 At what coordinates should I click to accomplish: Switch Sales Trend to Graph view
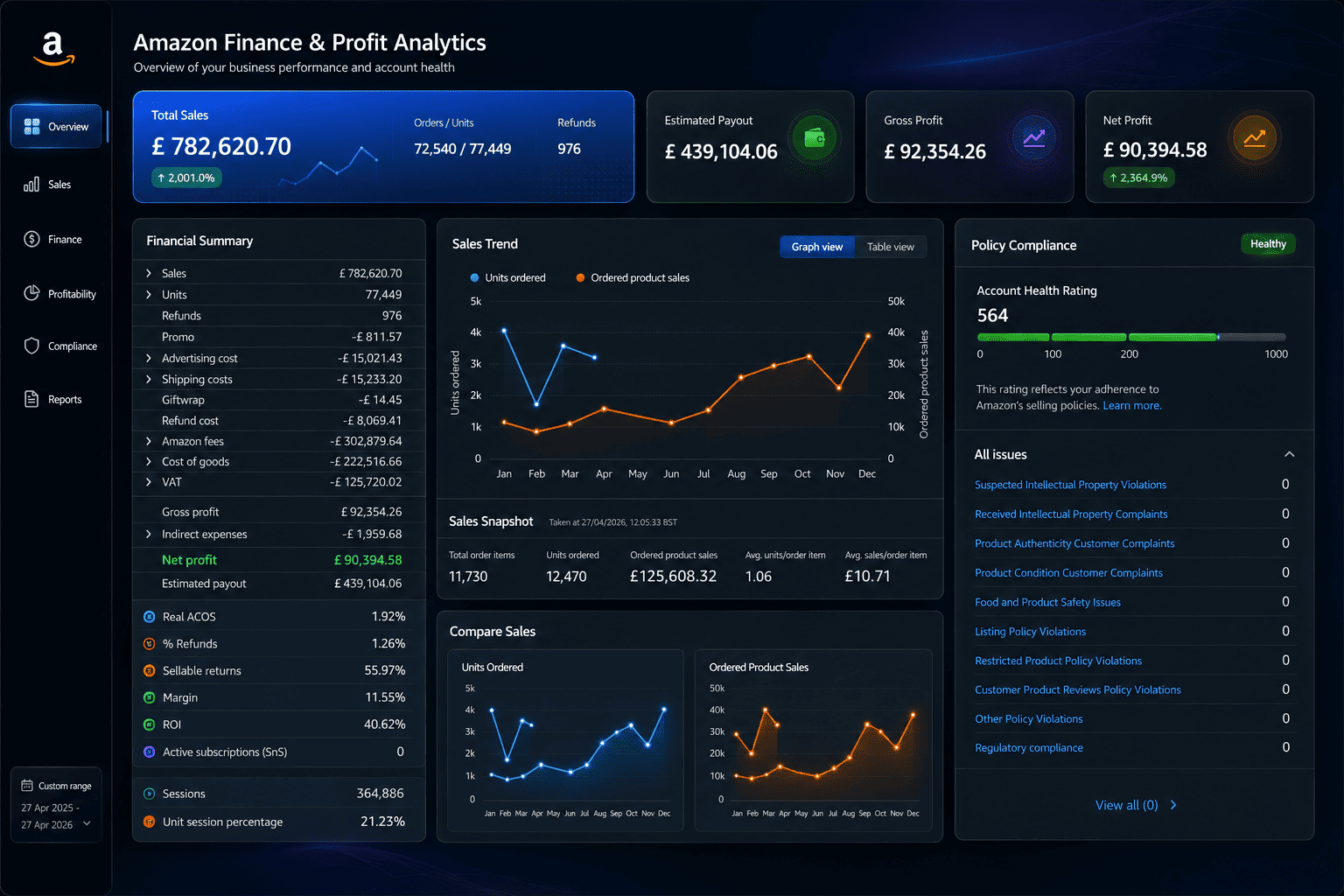[x=817, y=247]
